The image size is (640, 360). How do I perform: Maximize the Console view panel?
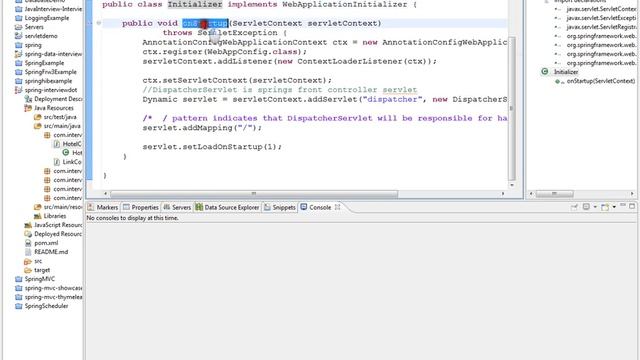(632, 206)
